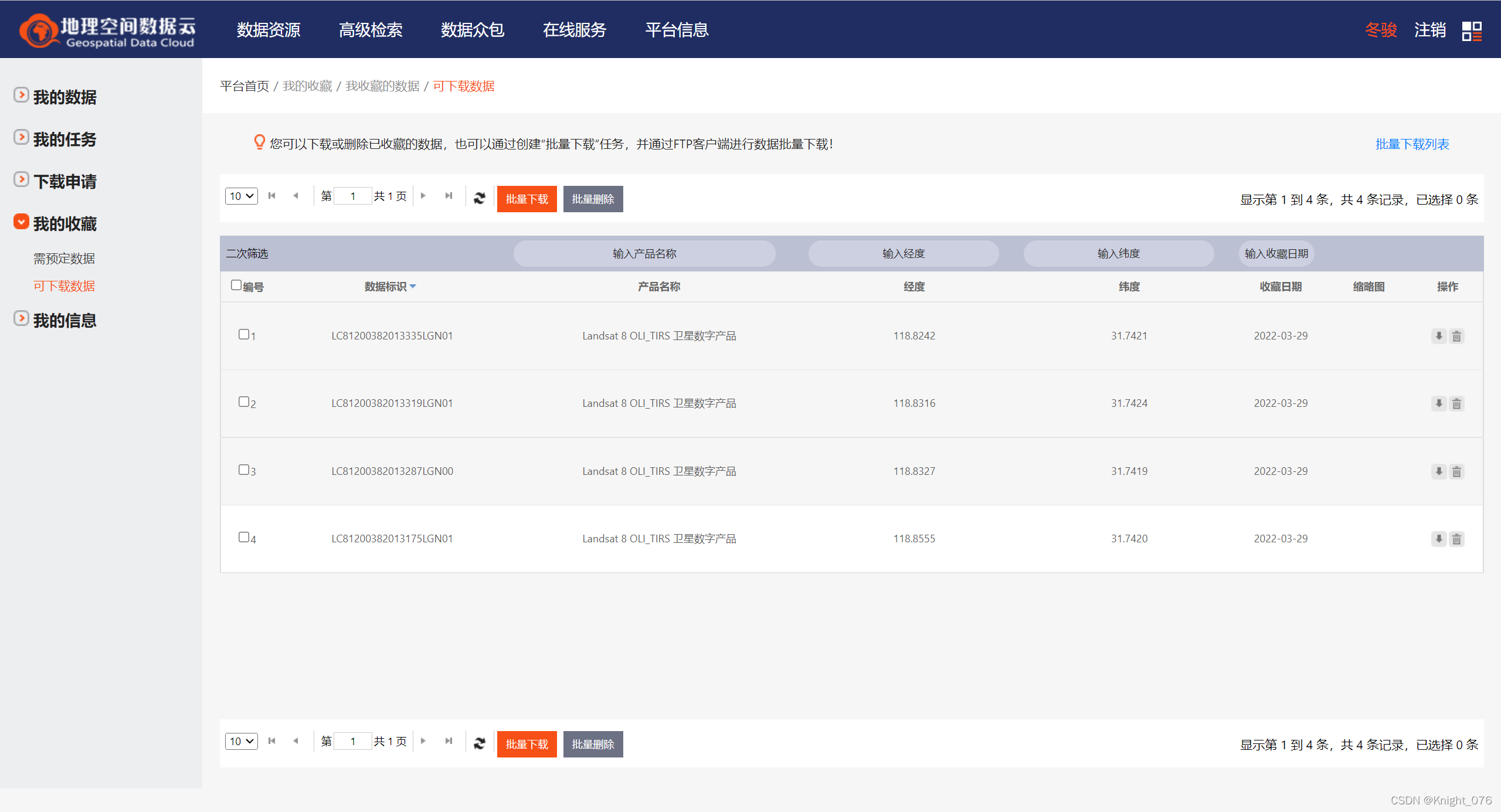Go to first page in bottom pager
This screenshot has height=812, width=1501.
coord(271,741)
